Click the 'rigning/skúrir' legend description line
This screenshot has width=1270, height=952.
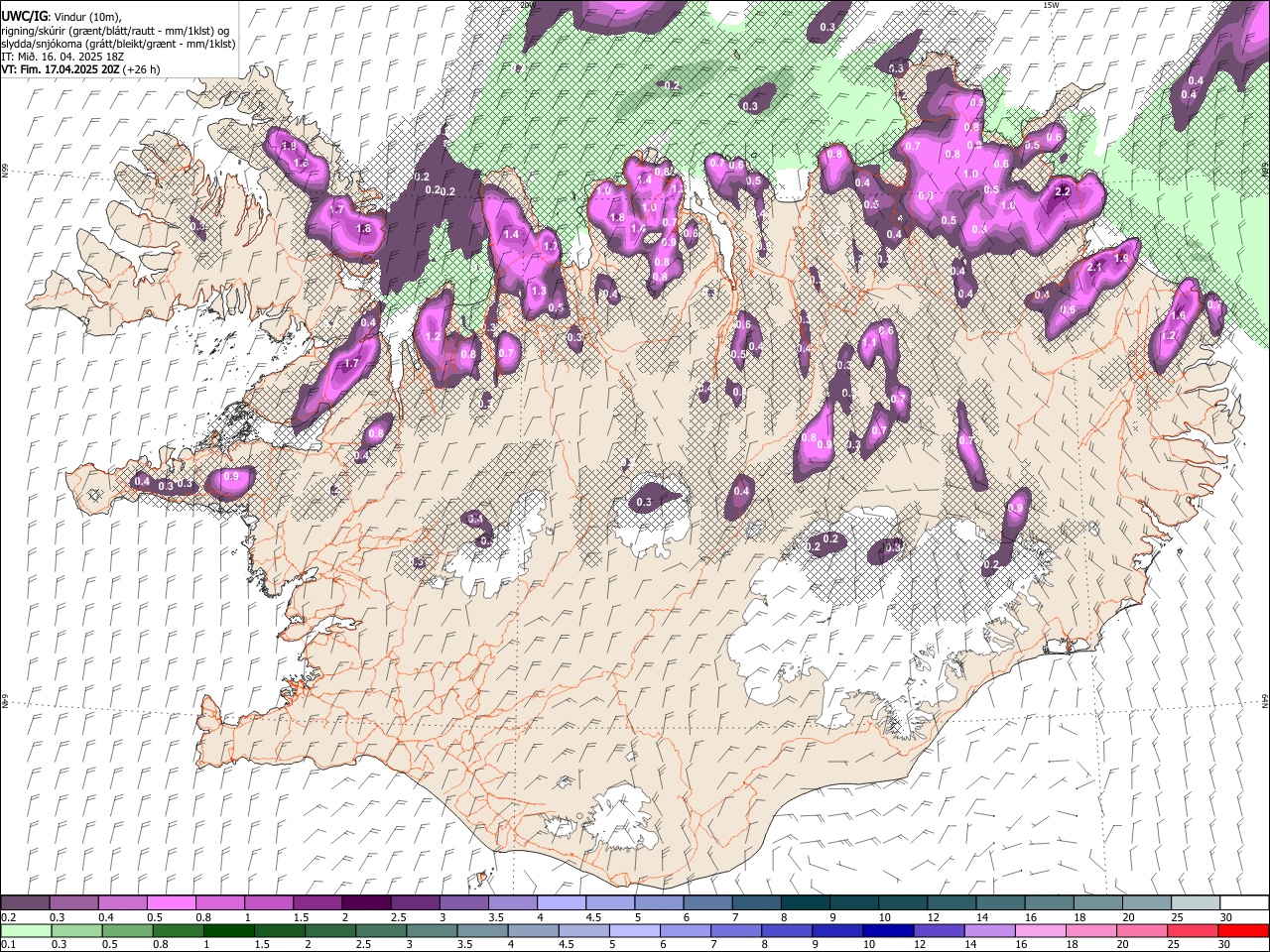point(117,32)
